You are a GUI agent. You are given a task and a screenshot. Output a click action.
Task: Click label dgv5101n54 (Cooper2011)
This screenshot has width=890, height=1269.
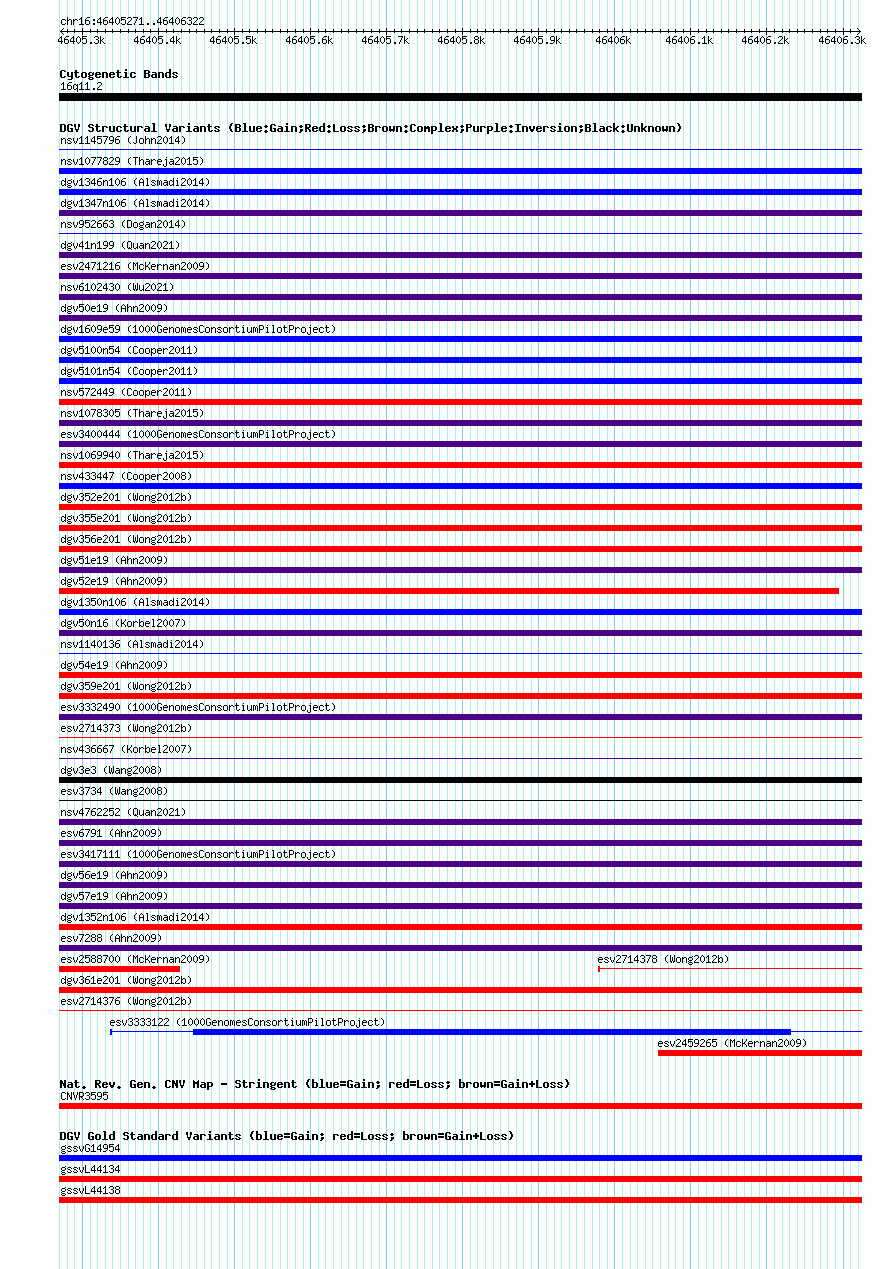(129, 371)
